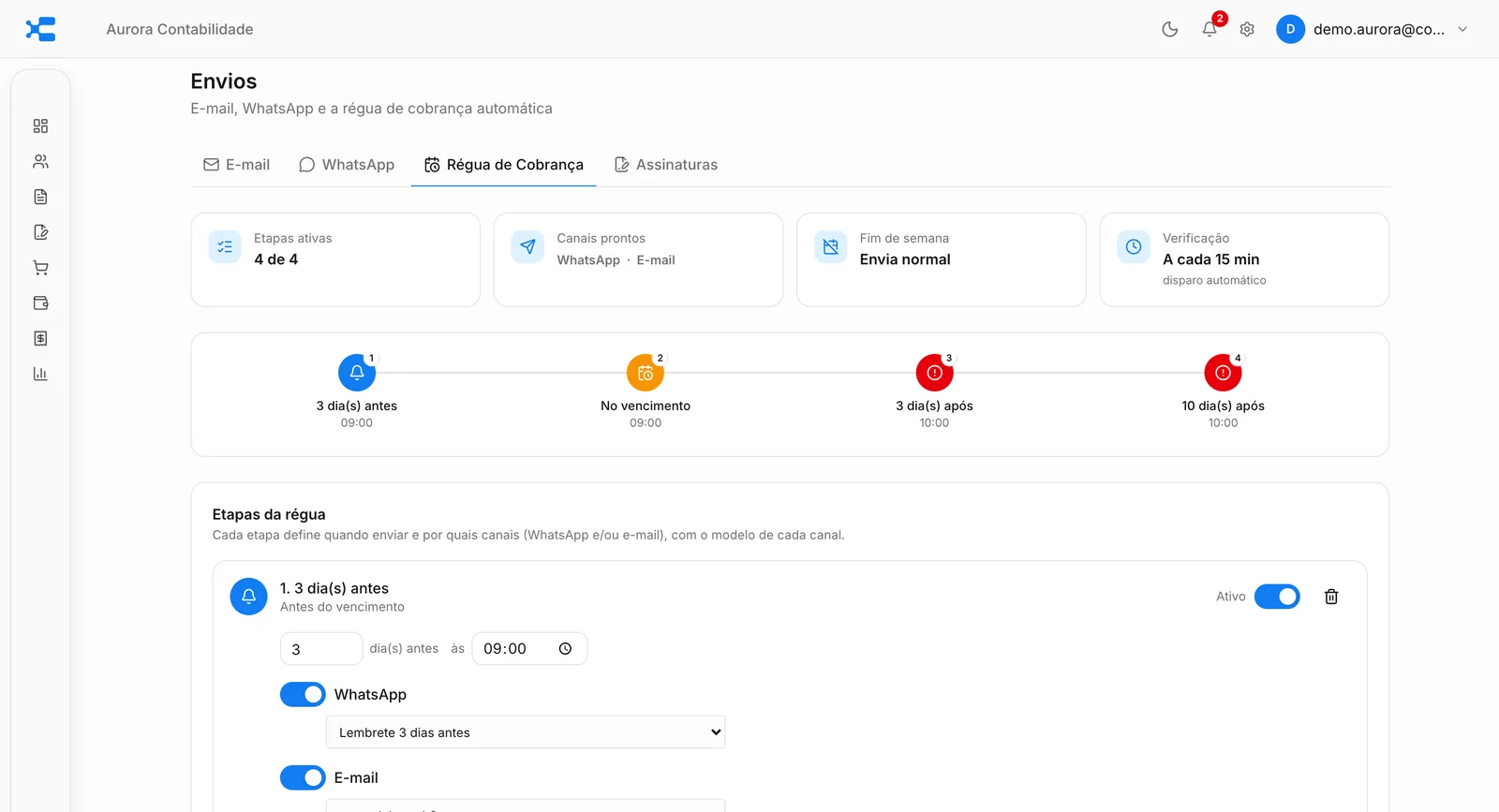The image size is (1499, 812).
Task: Click the Aurora Contabilidade title
Action: (180, 29)
